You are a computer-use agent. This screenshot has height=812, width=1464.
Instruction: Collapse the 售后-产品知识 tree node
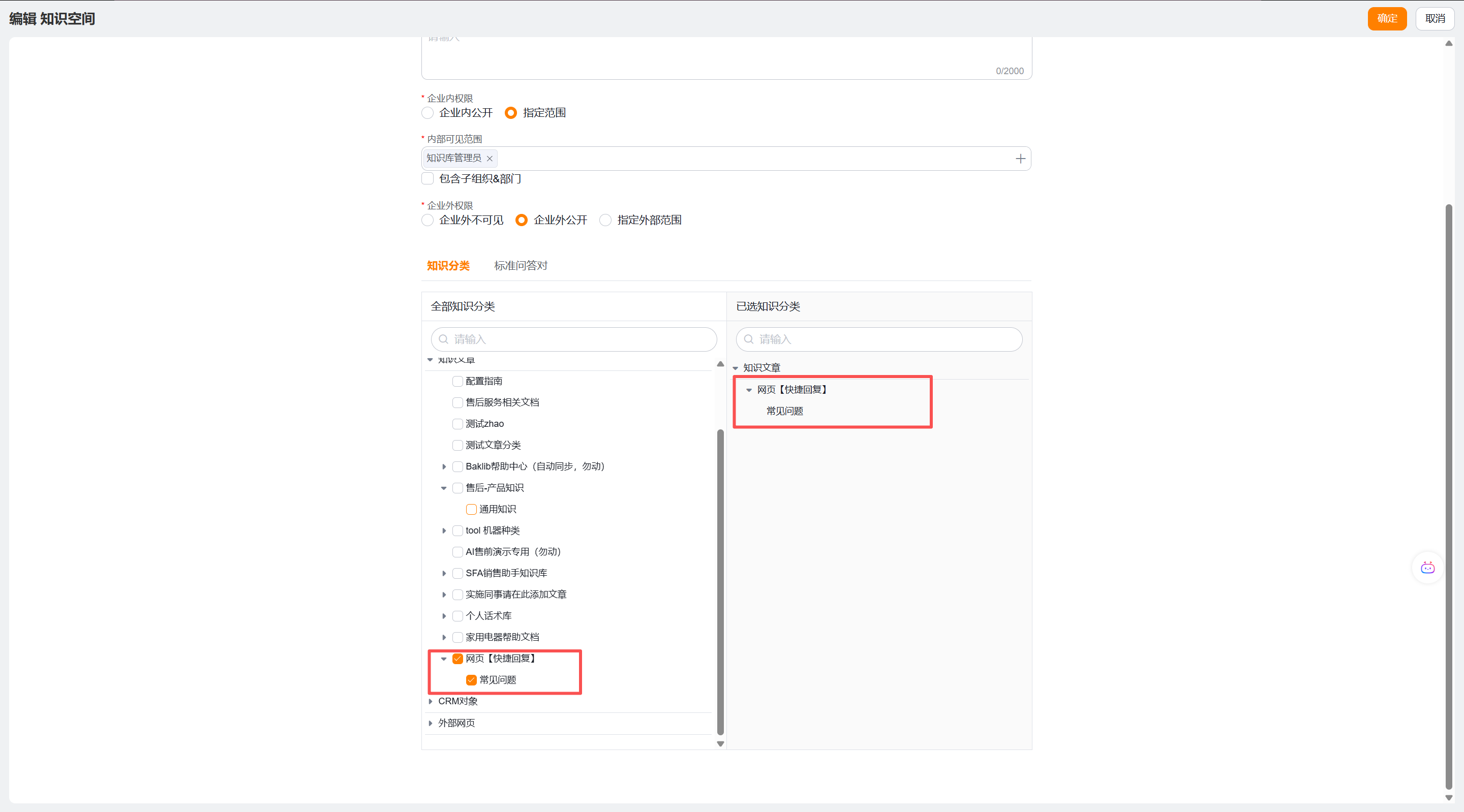tap(444, 488)
